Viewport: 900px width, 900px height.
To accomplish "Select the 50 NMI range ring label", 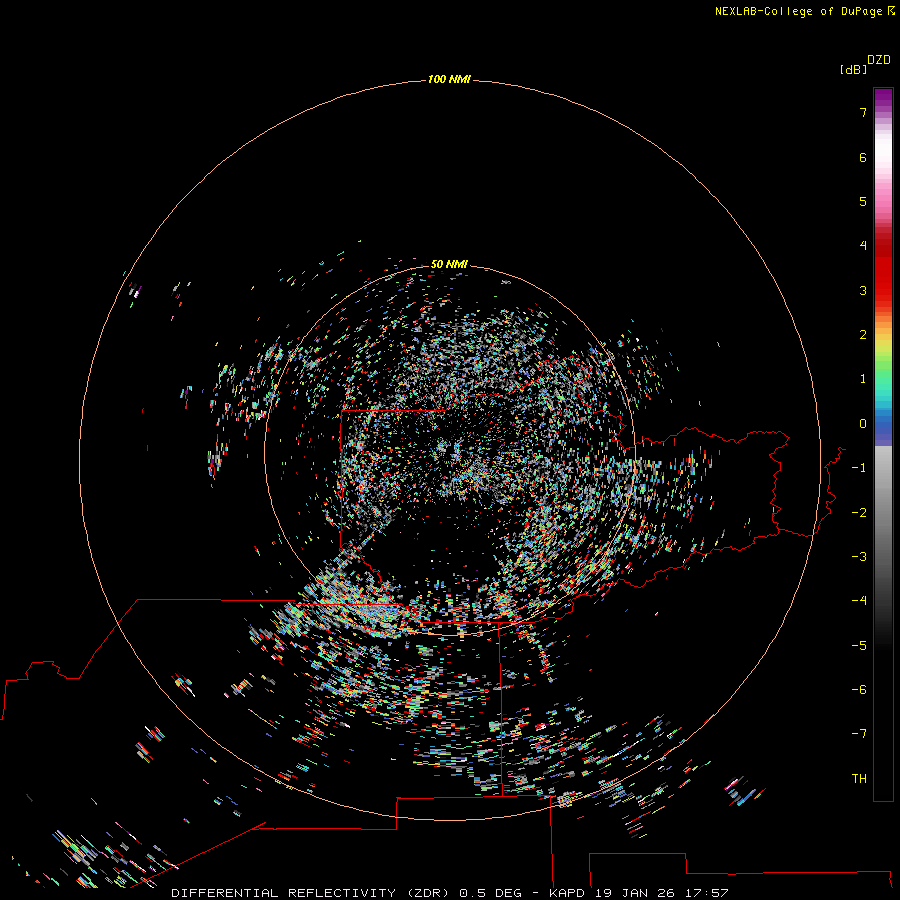I will (x=449, y=264).
